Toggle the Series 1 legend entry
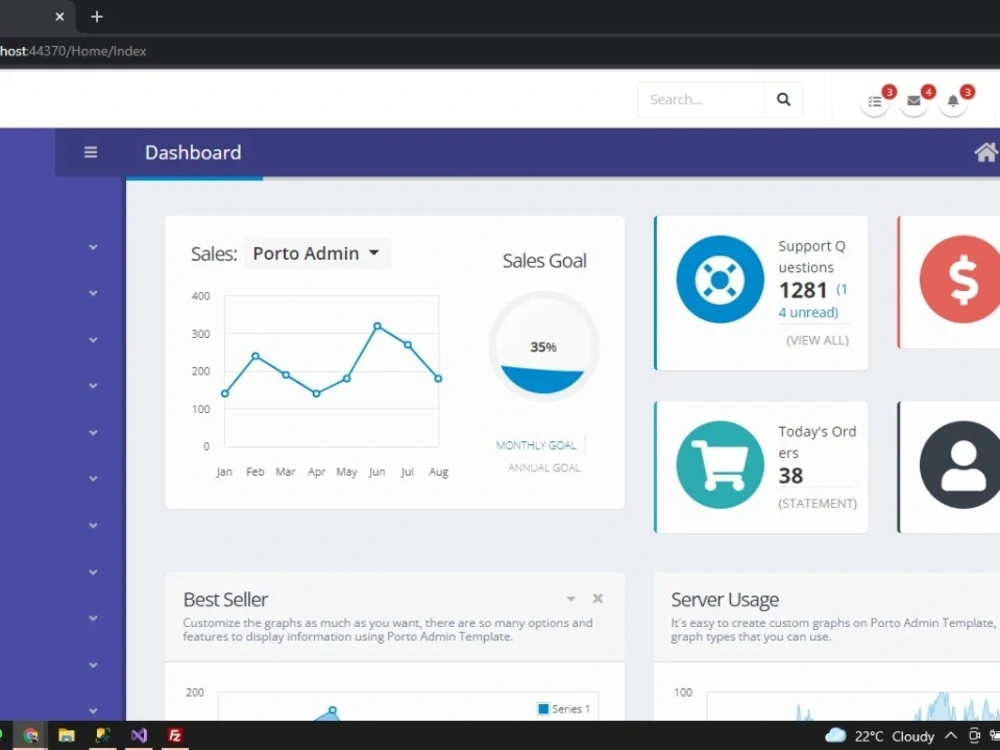 (x=564, y=709)
